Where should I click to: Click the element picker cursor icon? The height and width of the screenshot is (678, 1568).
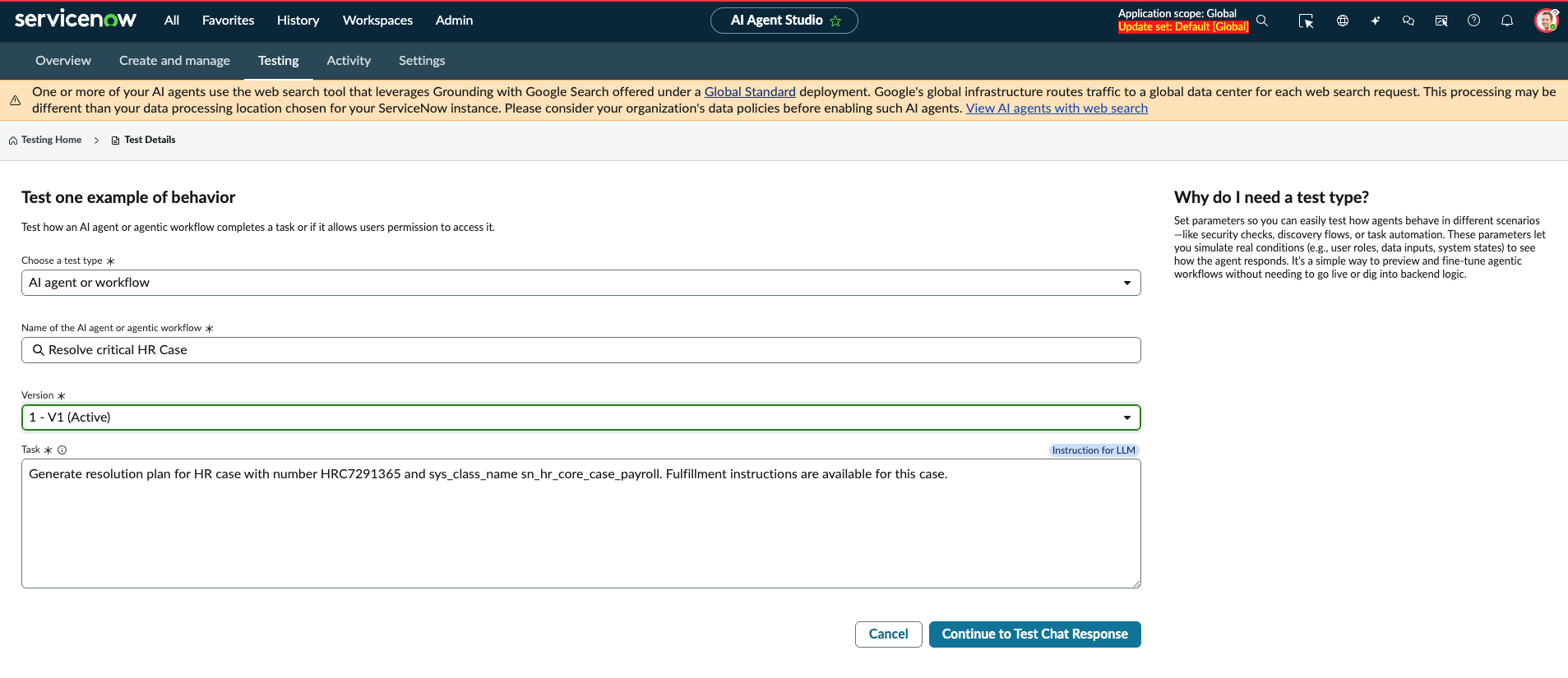click(x=1306, y=21)
